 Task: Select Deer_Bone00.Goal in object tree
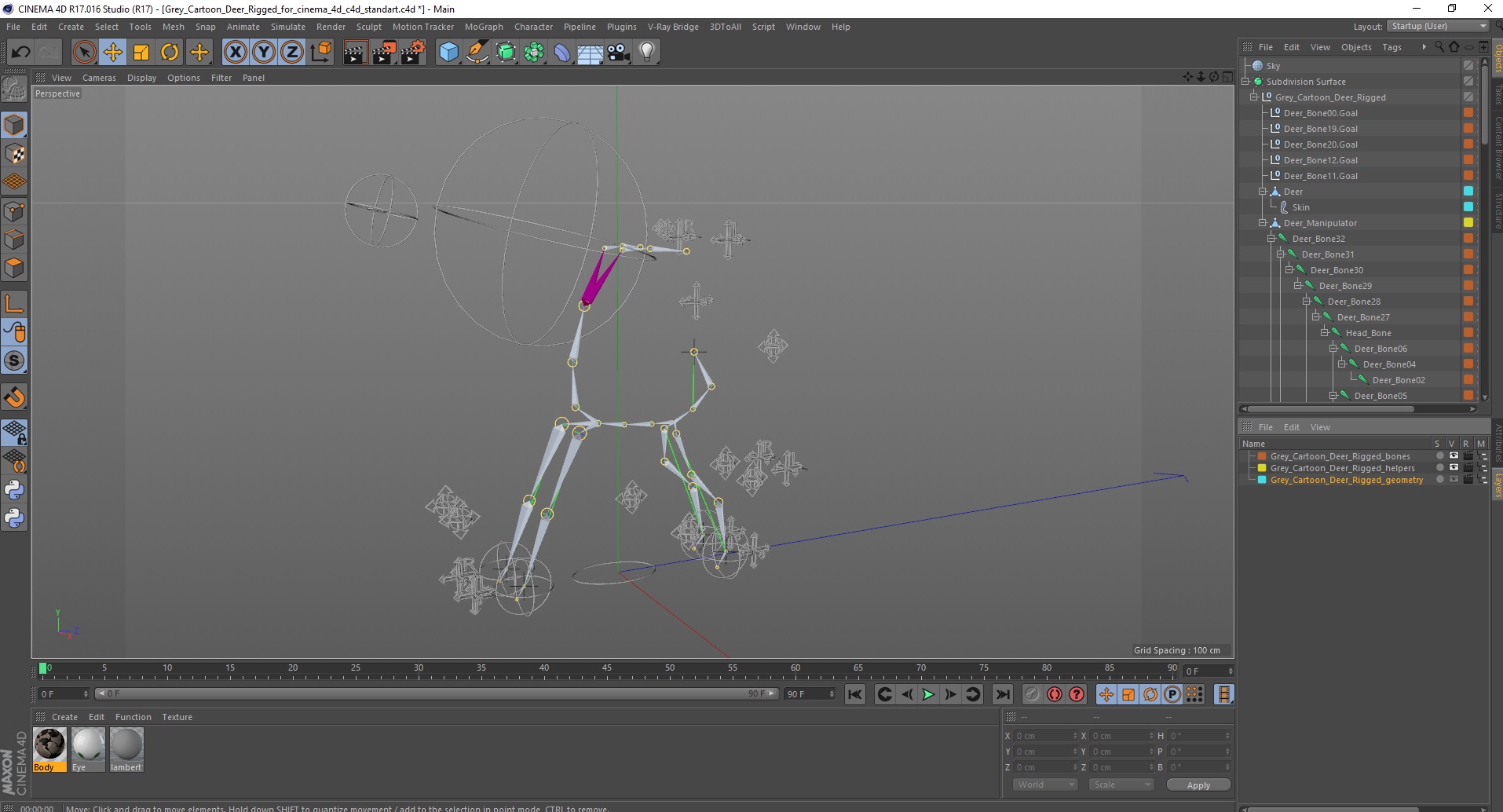(x=1320, y=113)
